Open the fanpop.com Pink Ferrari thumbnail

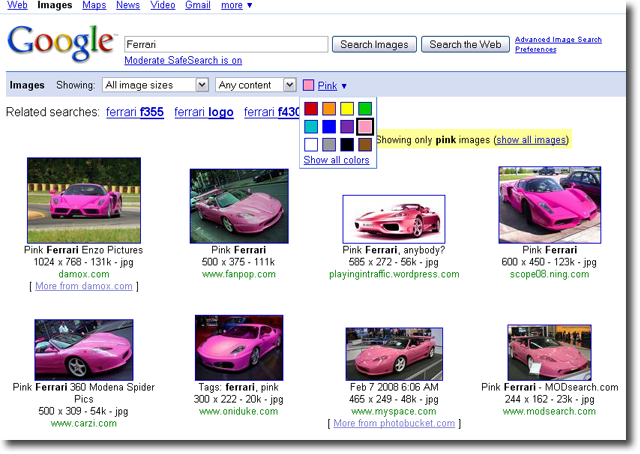click(x=239, y=206)
